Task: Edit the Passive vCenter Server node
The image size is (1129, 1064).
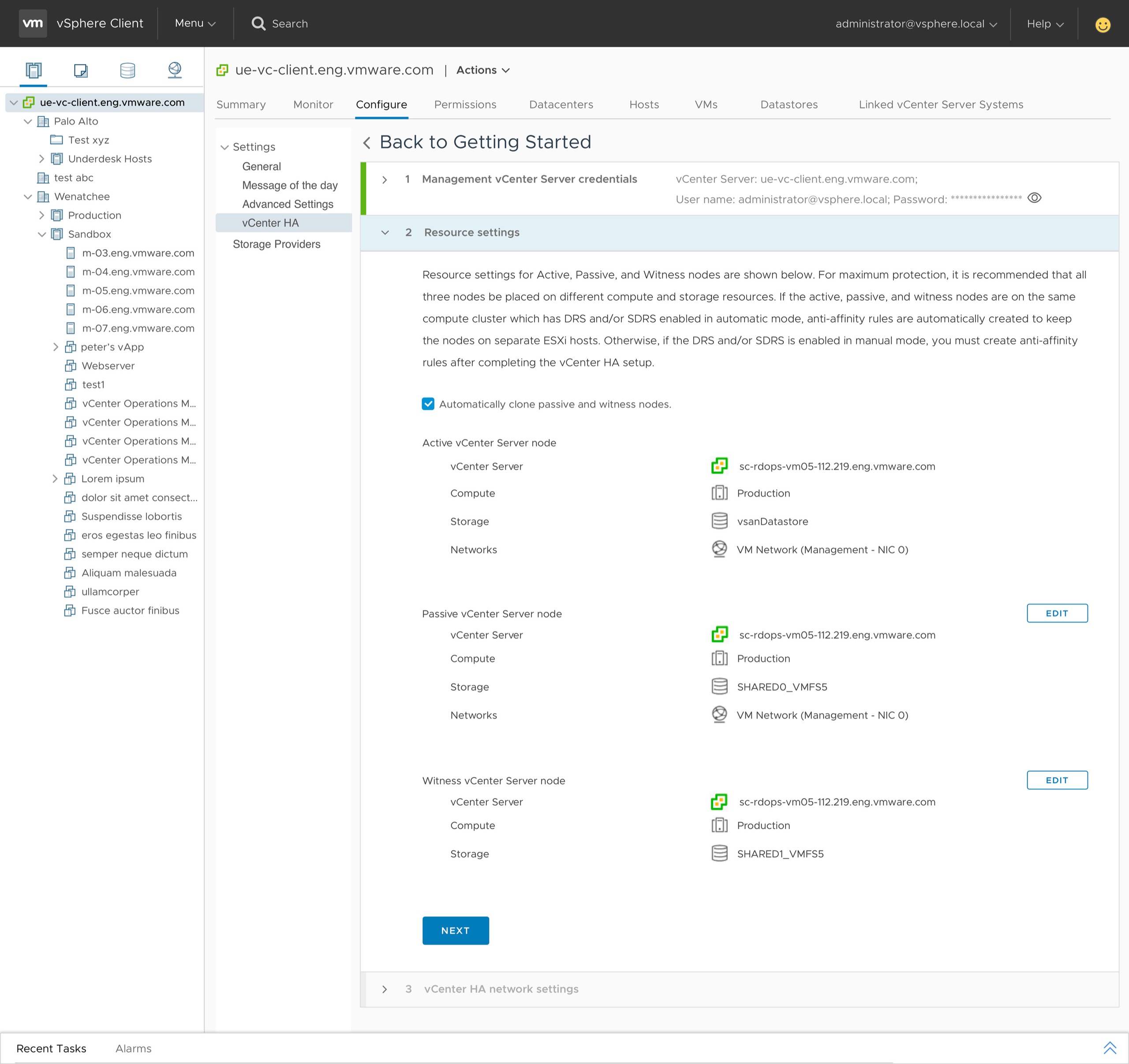Action: click(x=1057, y=613)
